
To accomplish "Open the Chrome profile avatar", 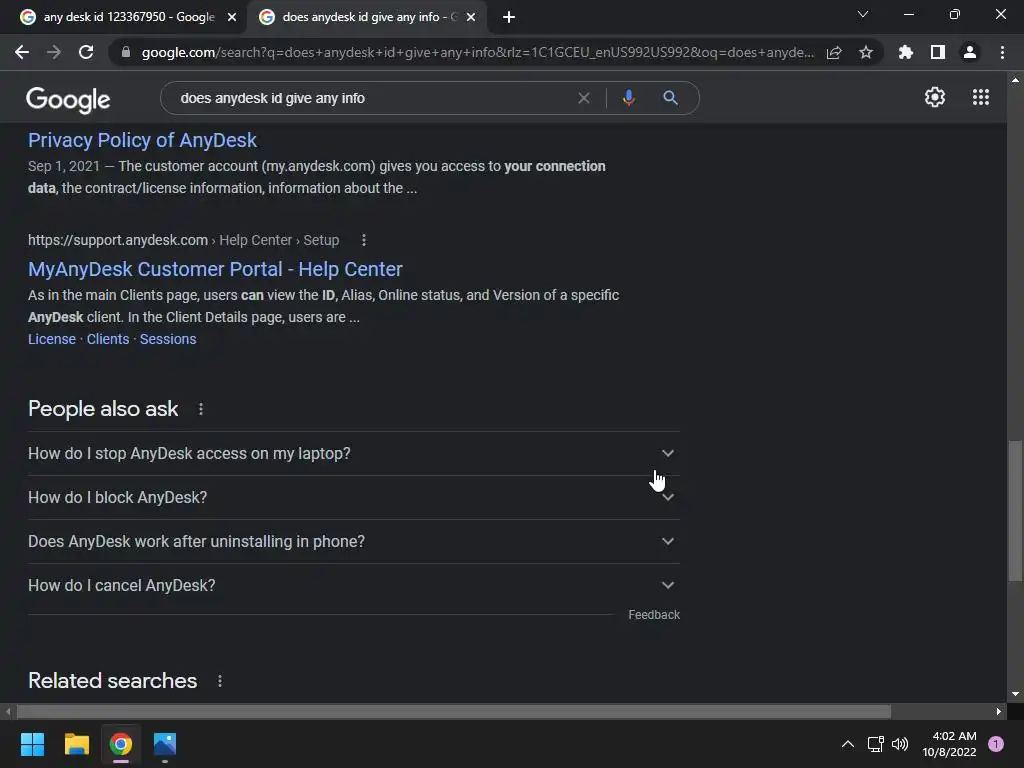I will point(970,52).
